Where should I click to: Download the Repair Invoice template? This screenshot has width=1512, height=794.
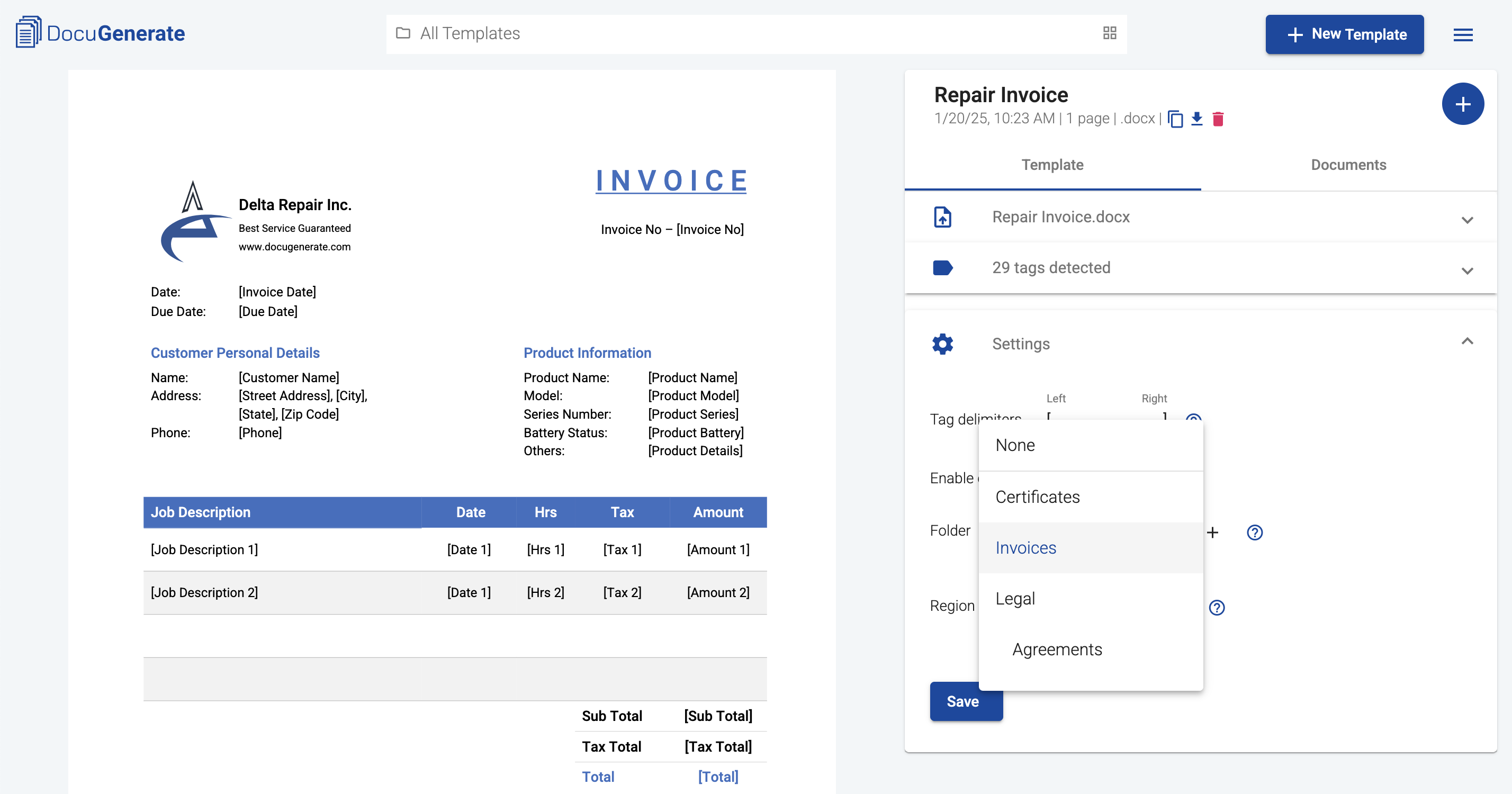(1196, 119)
